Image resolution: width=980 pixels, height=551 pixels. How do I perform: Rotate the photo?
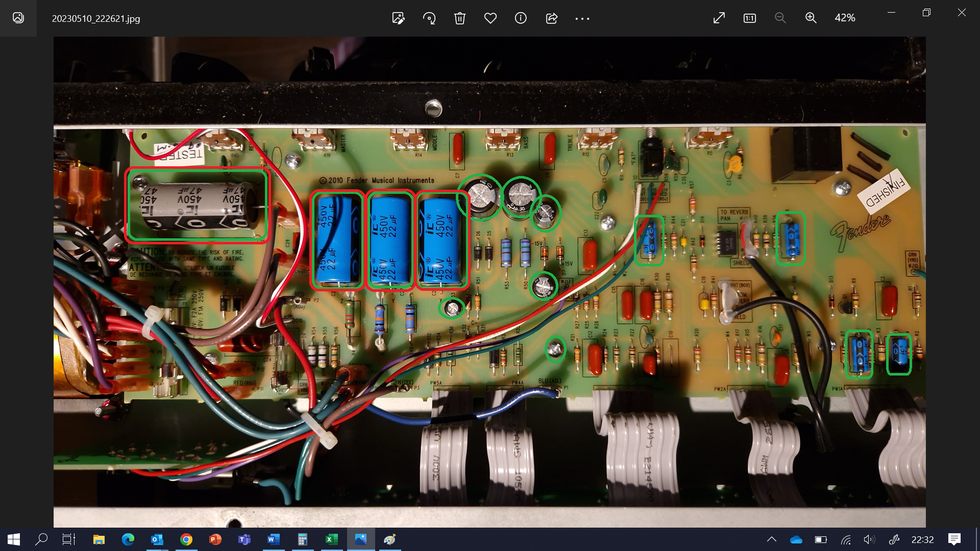[429, 18]
